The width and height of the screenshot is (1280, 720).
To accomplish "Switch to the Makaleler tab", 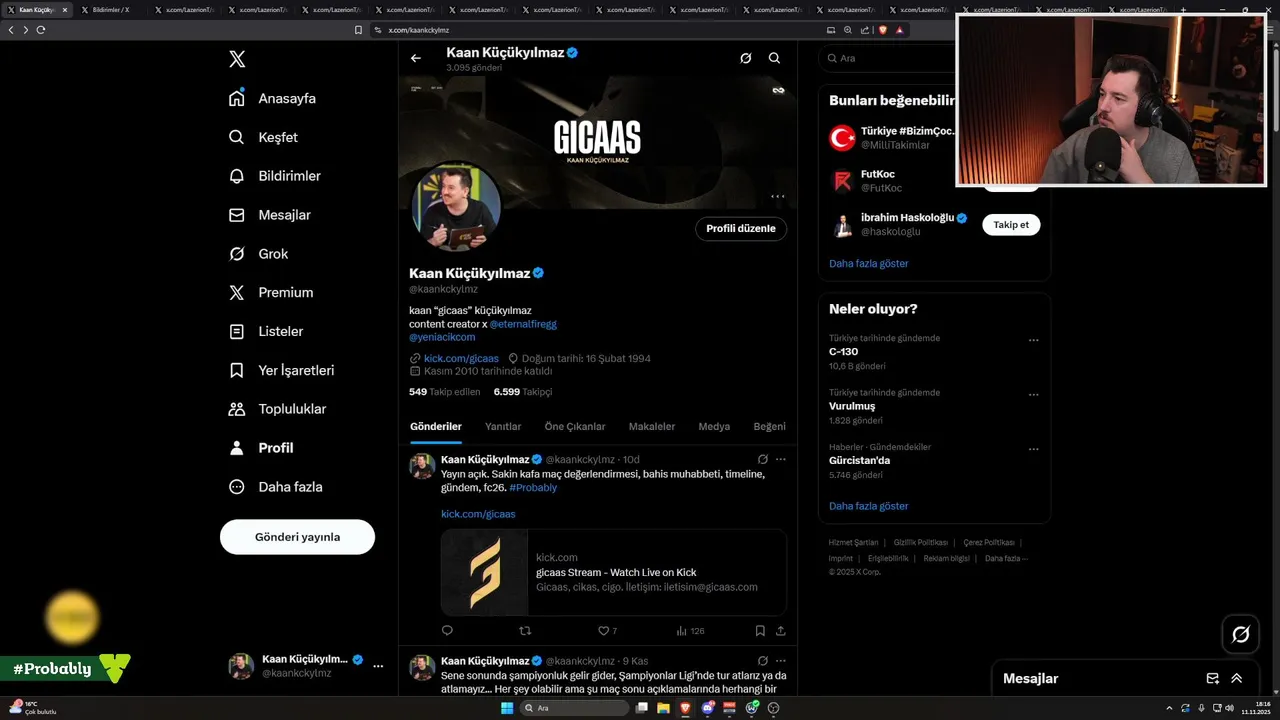I will click(651, 426).
